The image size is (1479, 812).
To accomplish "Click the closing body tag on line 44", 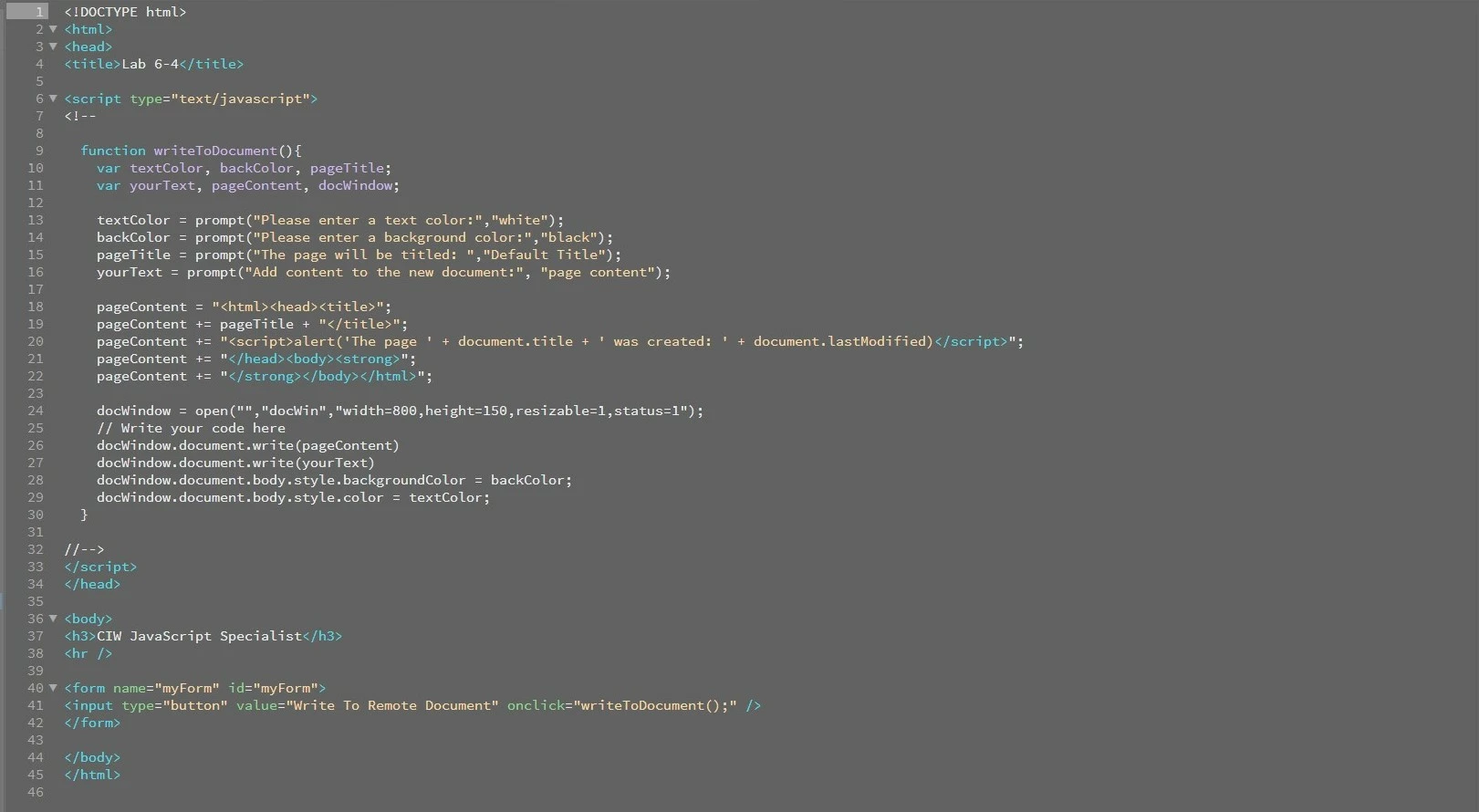I will point(92,757).
